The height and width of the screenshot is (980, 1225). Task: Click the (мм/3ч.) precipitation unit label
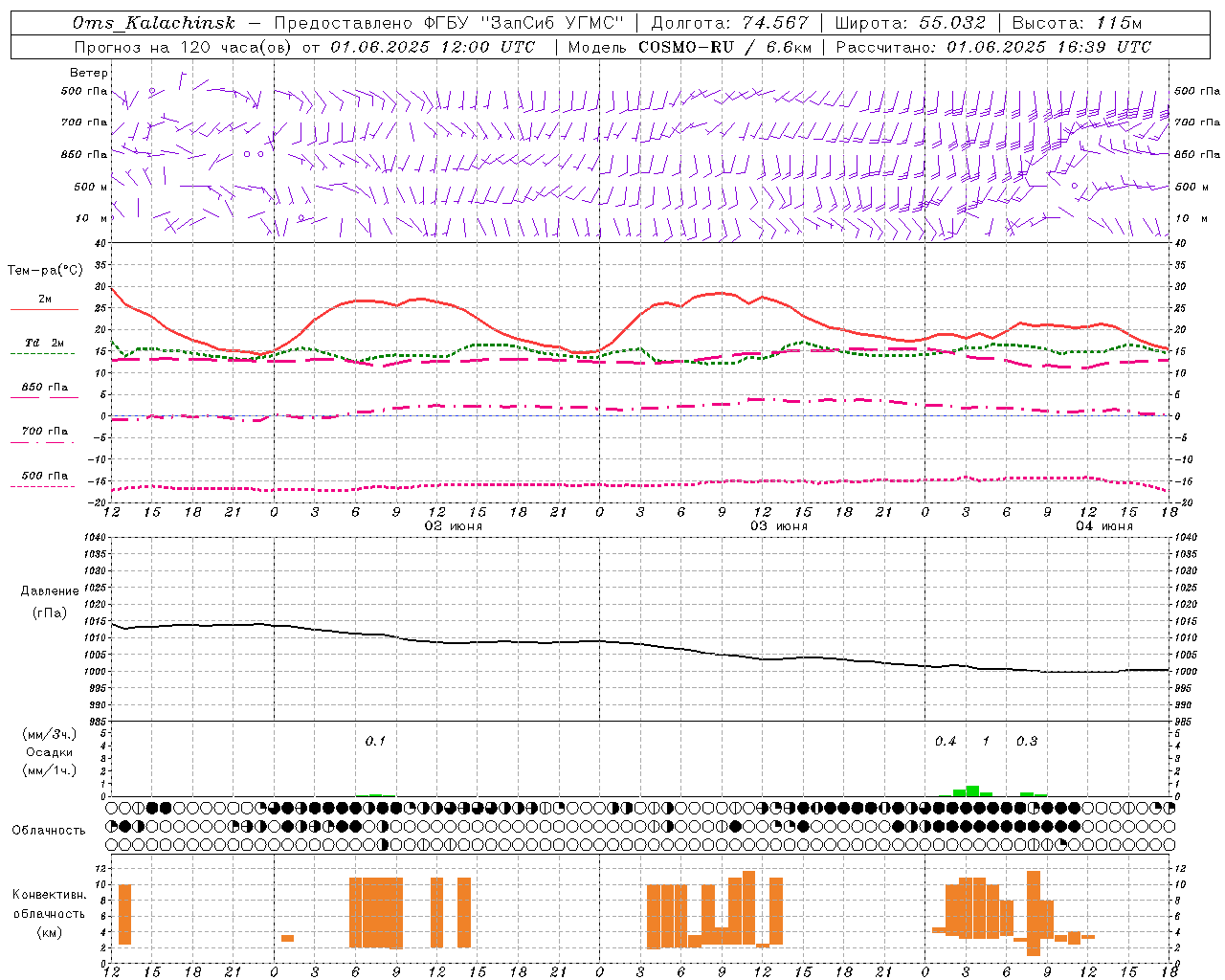coord(50,734)
